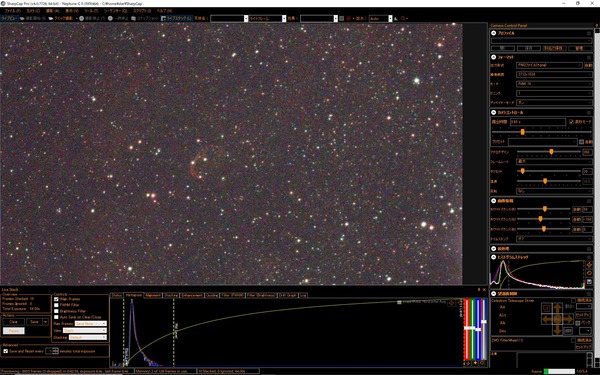Switch to the Log tab
600x375 pixels.
(x=303, y=295)
